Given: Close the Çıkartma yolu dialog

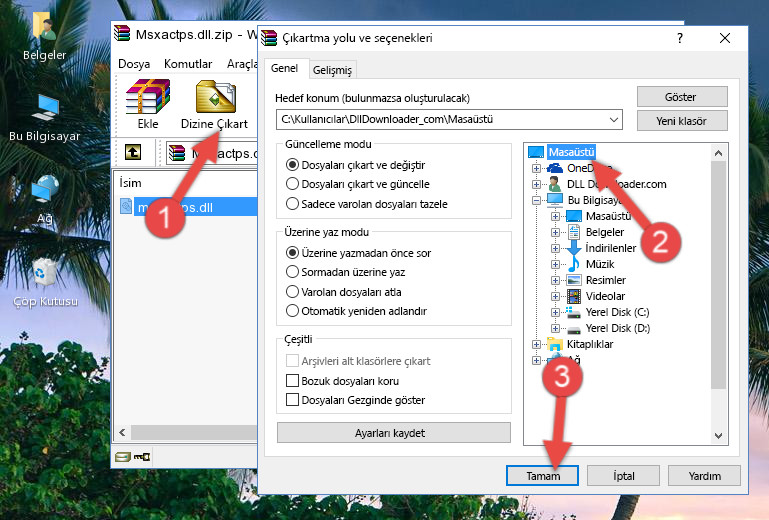Looking at the screenshot, I should pos(724,38).
